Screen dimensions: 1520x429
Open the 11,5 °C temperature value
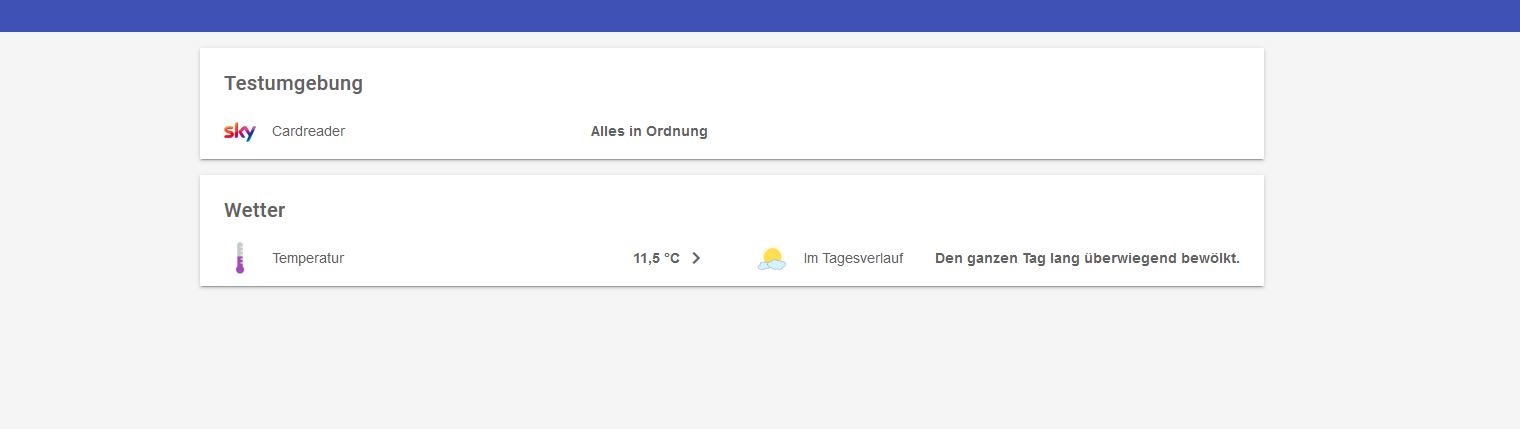click(x=656, y=258)
